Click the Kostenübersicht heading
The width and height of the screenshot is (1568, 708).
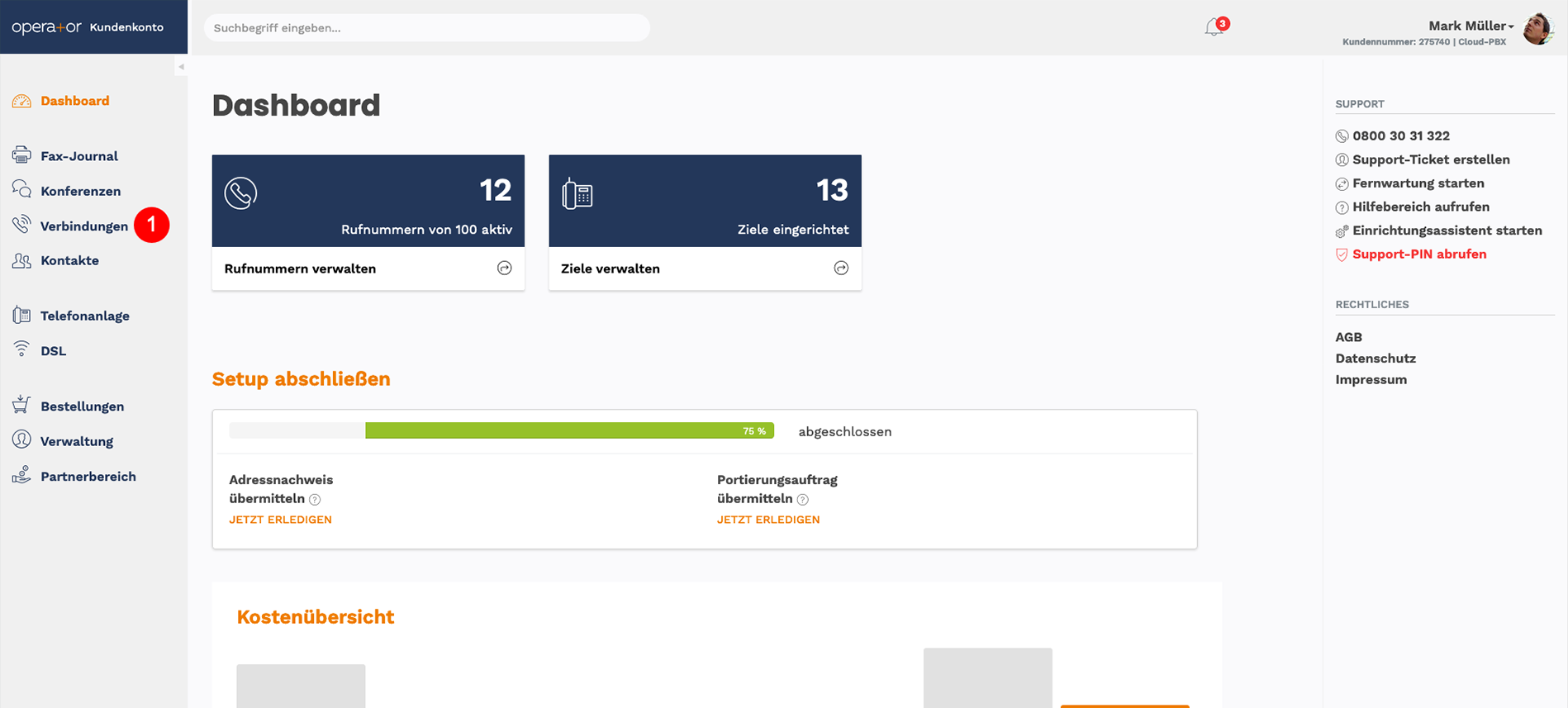[x=316, y=617]
